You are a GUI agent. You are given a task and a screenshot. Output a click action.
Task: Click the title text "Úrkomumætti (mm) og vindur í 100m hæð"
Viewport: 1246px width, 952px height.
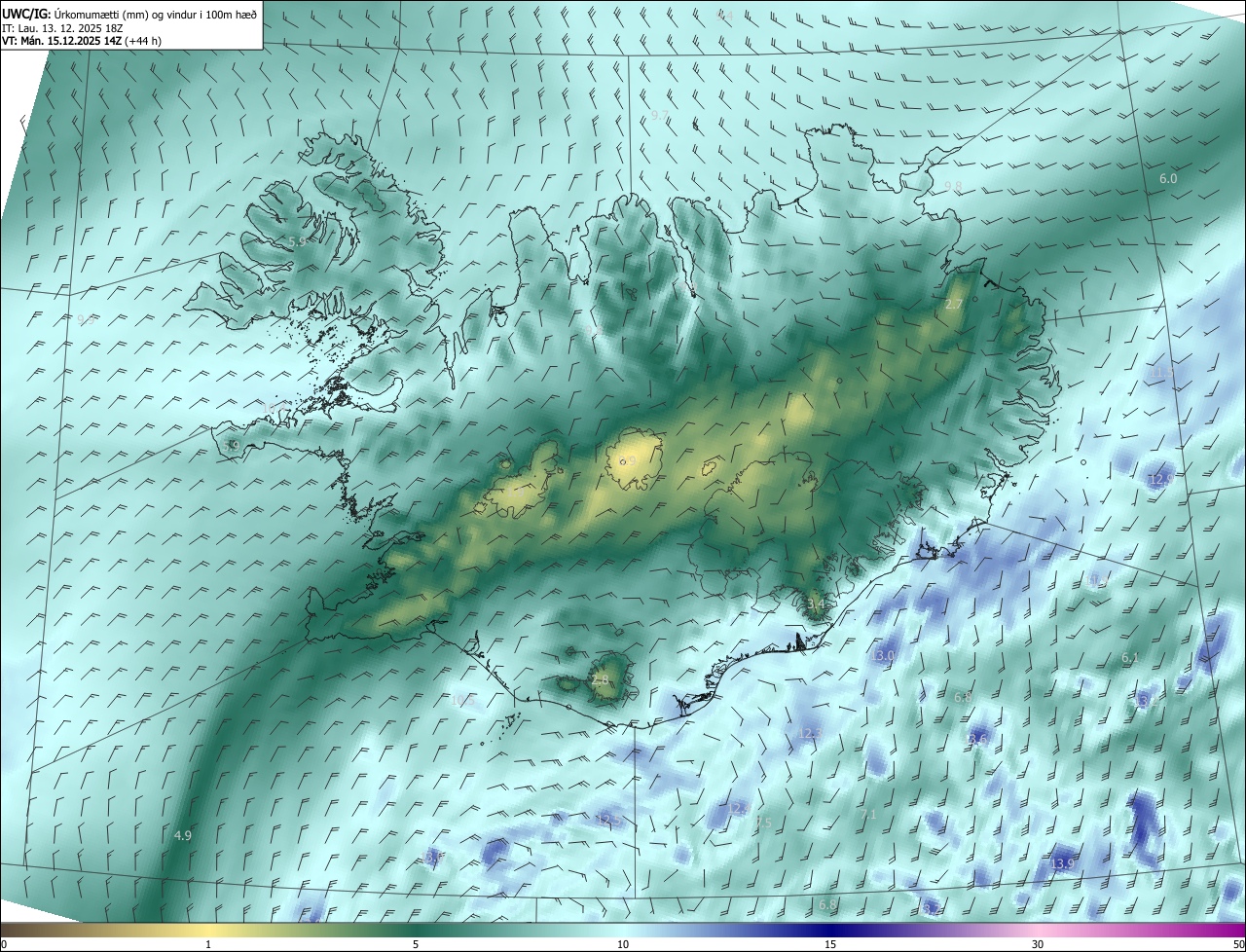(x=156, y=14)
